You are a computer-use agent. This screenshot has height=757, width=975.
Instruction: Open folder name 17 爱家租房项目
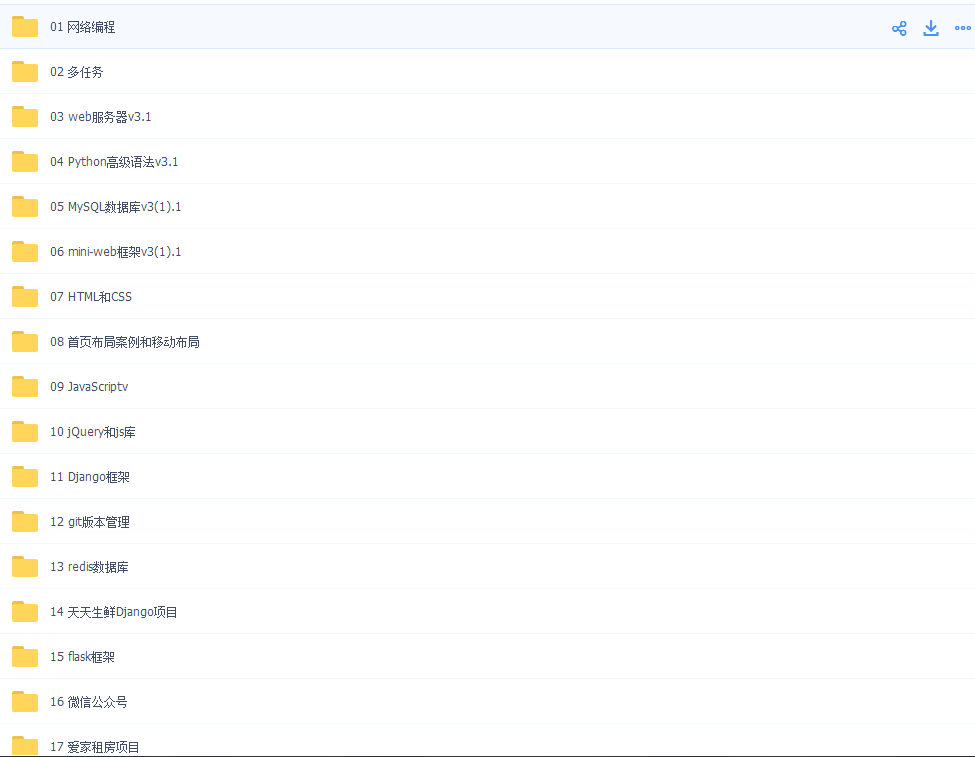point(95,747)
